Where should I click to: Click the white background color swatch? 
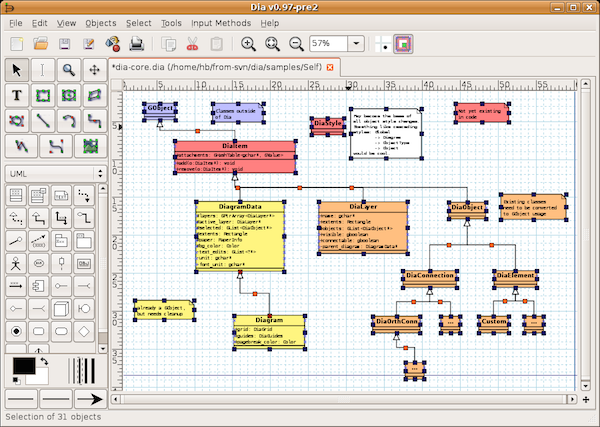(x=41, y=376)
